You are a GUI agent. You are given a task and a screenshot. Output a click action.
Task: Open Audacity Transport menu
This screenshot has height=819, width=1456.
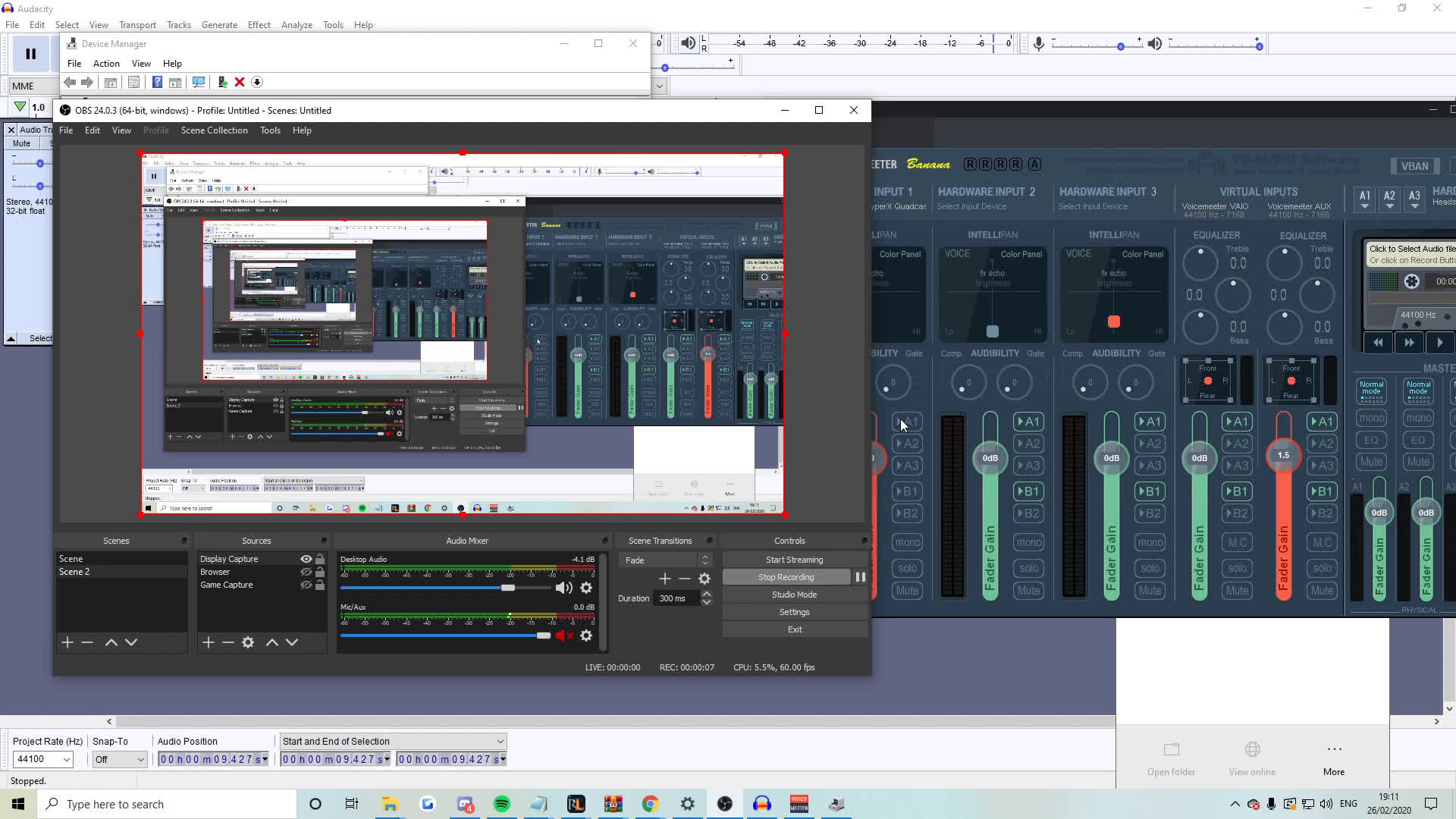pos(137,25)
